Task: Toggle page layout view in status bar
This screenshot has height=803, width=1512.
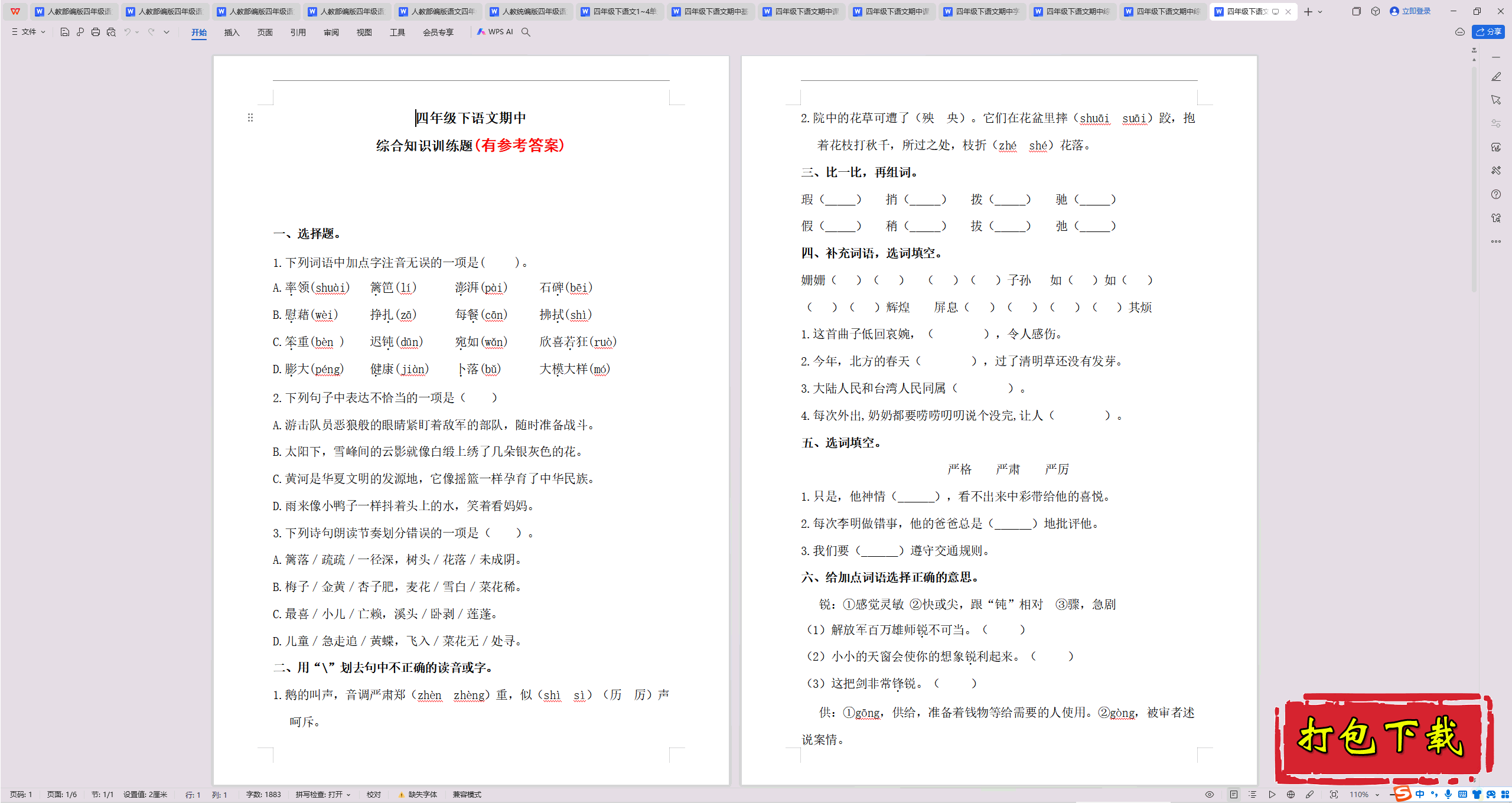Action: (x=1234, y=795)
